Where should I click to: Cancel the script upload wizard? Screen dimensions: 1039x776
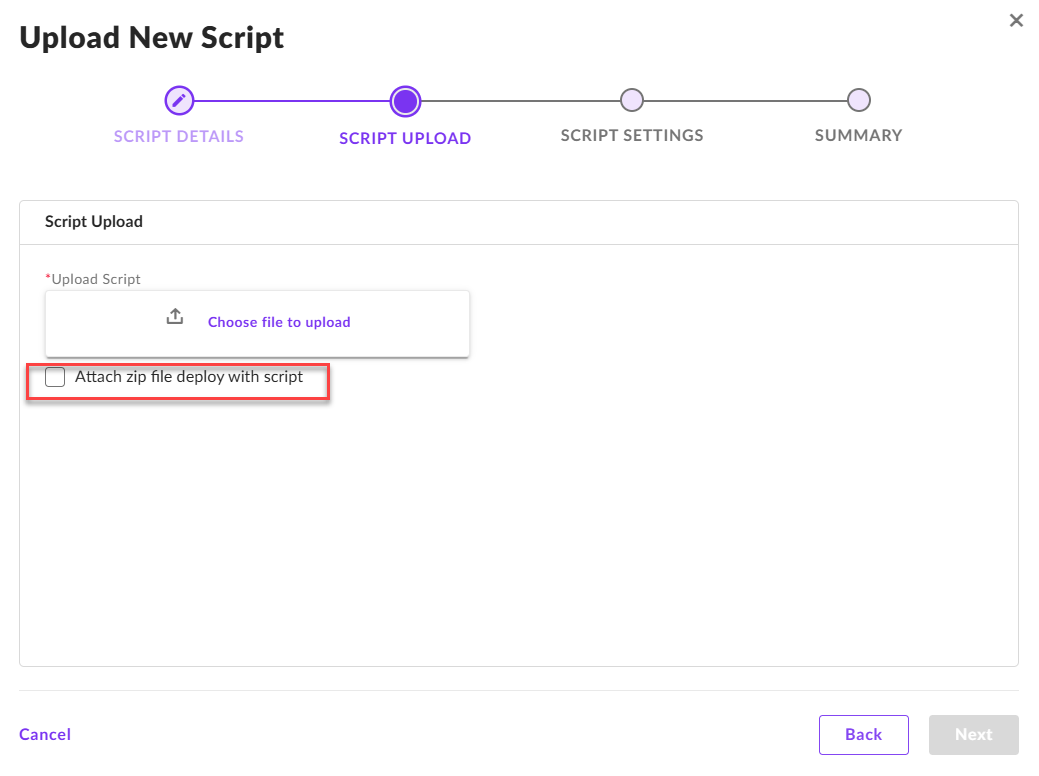pyautogui.click(x=45, y=734)
